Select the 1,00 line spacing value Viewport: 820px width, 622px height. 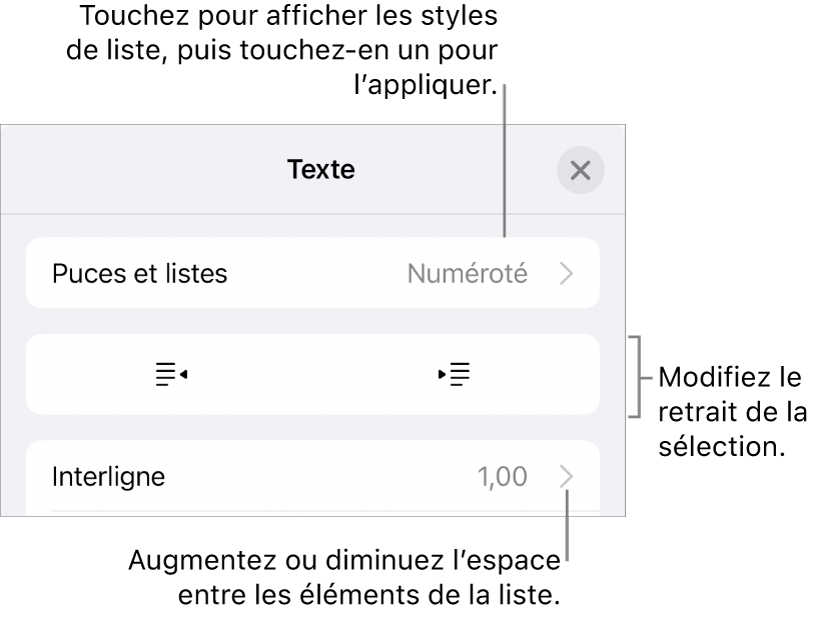click(x=503, y=477)
